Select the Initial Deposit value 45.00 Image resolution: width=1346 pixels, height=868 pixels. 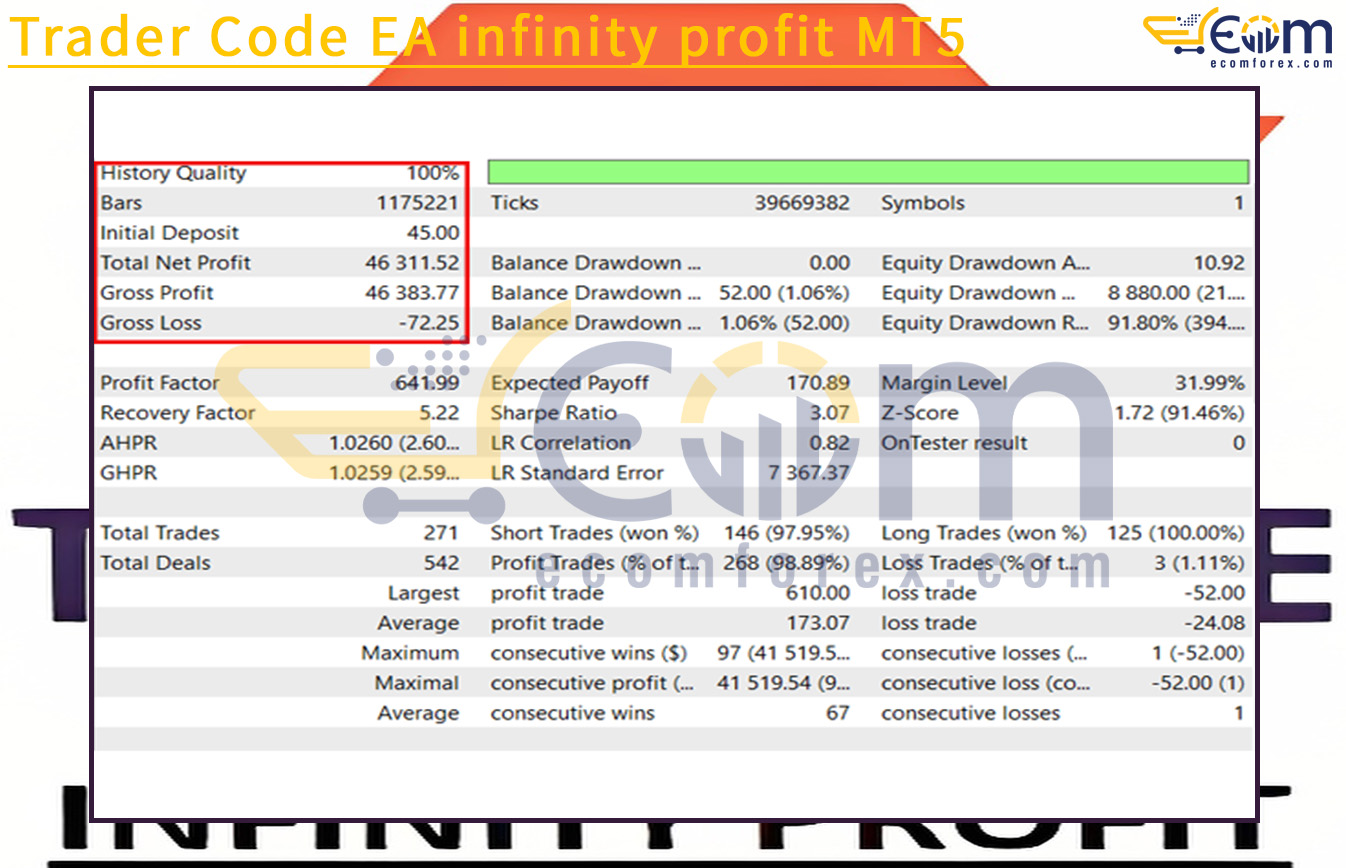pyautogui.click(x=433, y=233)
